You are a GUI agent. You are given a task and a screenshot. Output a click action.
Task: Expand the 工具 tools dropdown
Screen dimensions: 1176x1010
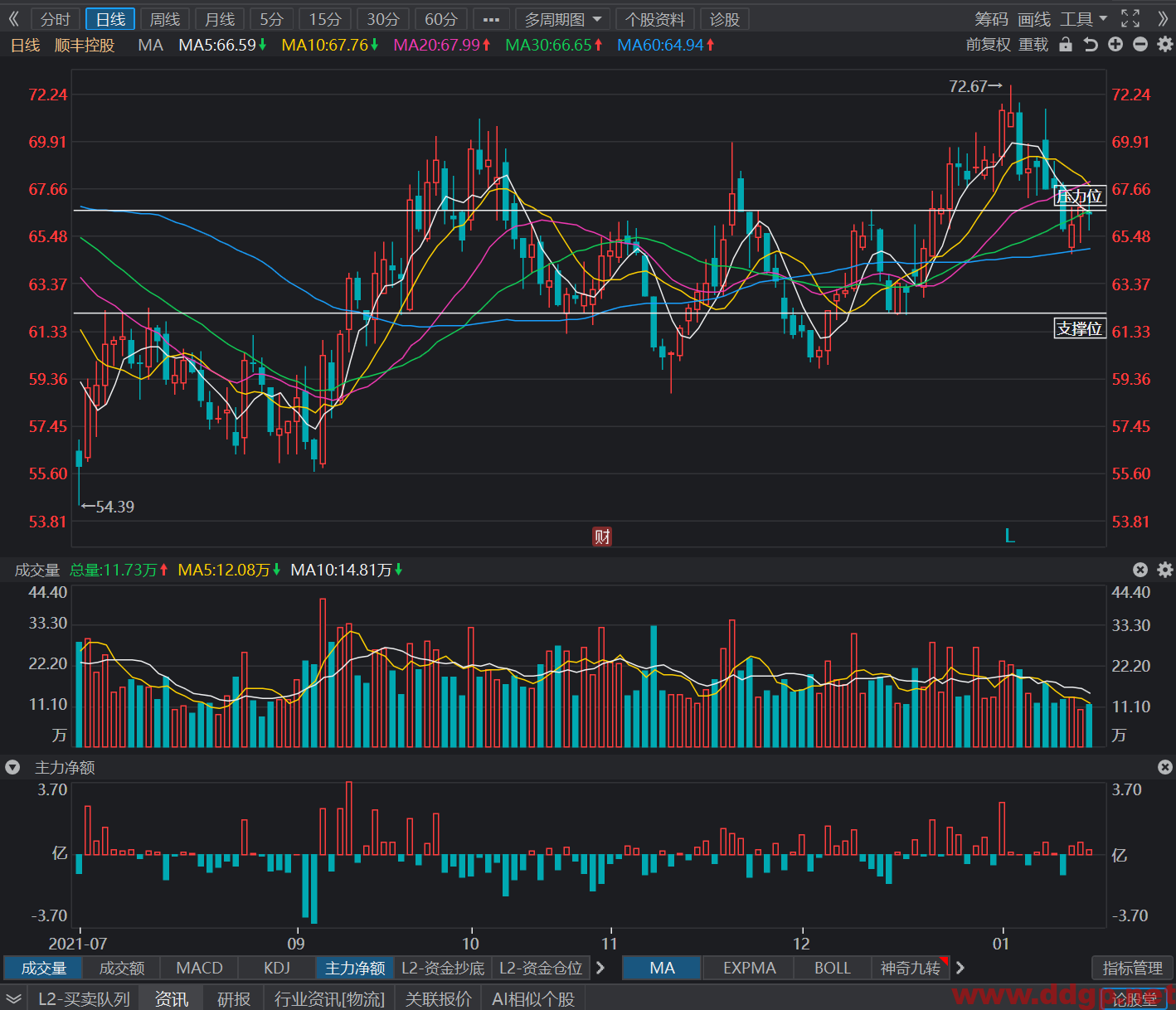click(x=1084, y=19)
